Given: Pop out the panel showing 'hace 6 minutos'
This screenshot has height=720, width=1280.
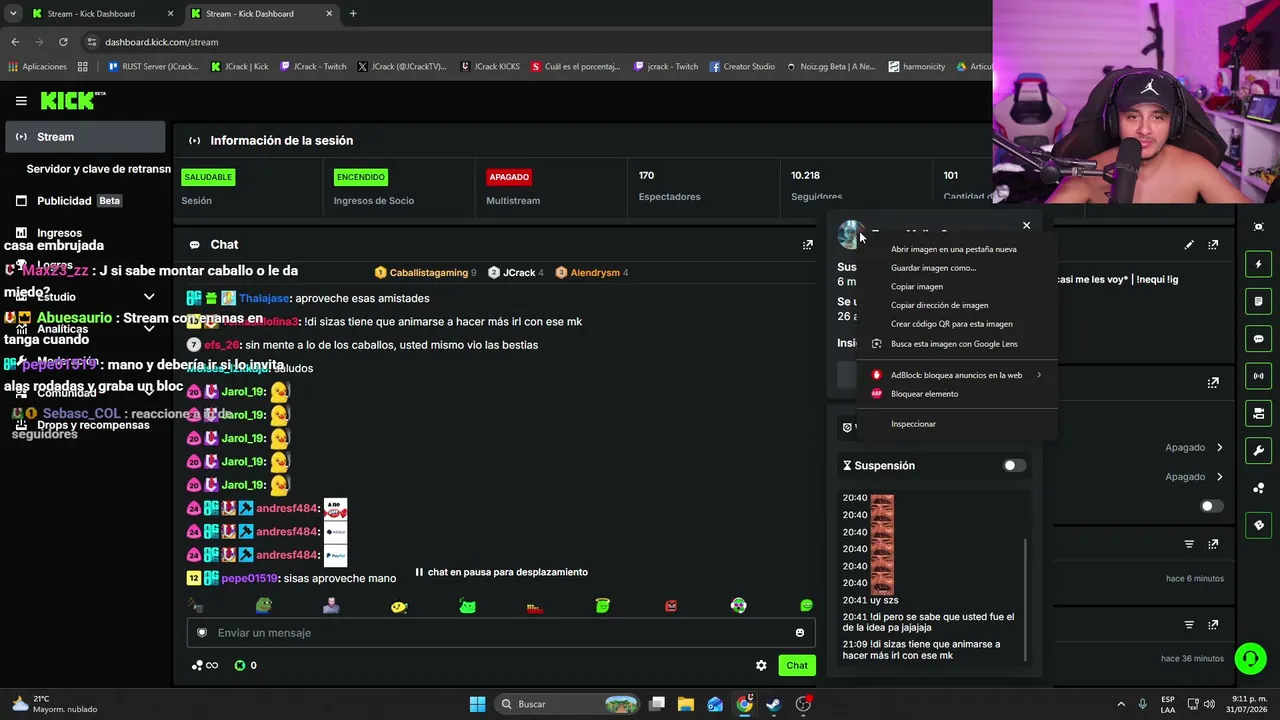Looking at the screenshot, I should click(1213, 545).
